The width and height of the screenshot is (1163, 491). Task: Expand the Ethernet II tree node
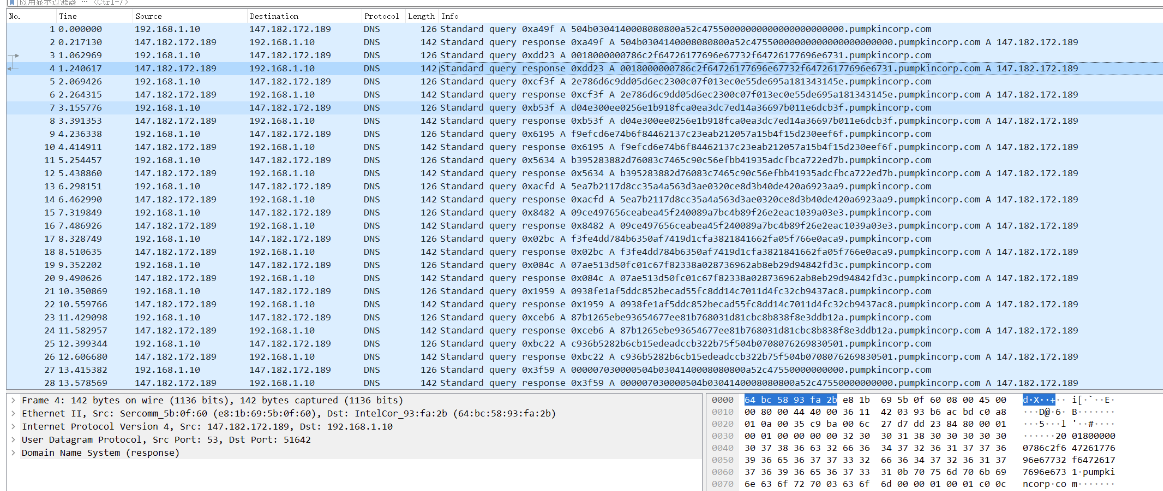[x=11, y=413]
